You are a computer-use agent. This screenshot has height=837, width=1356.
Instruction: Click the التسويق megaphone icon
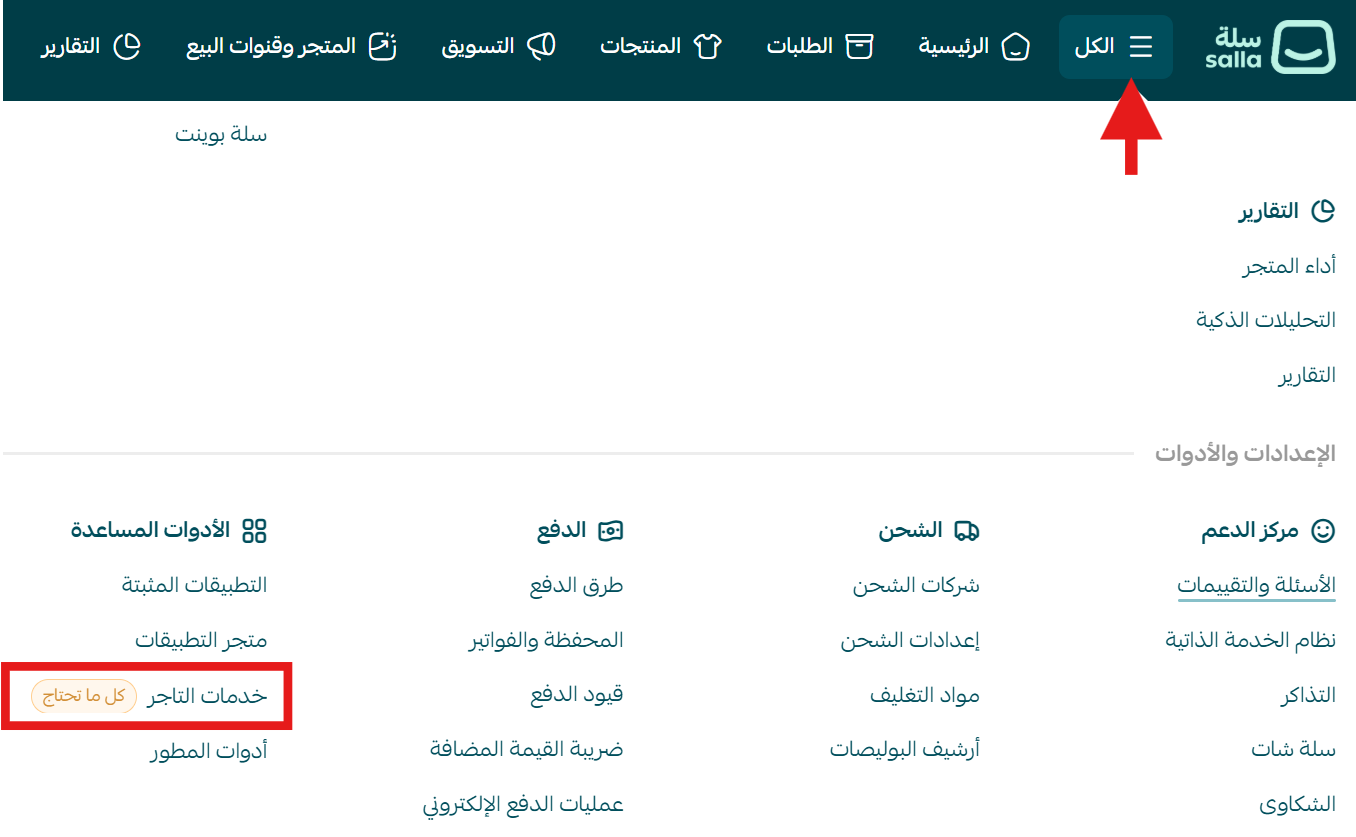tap(541, 47)
